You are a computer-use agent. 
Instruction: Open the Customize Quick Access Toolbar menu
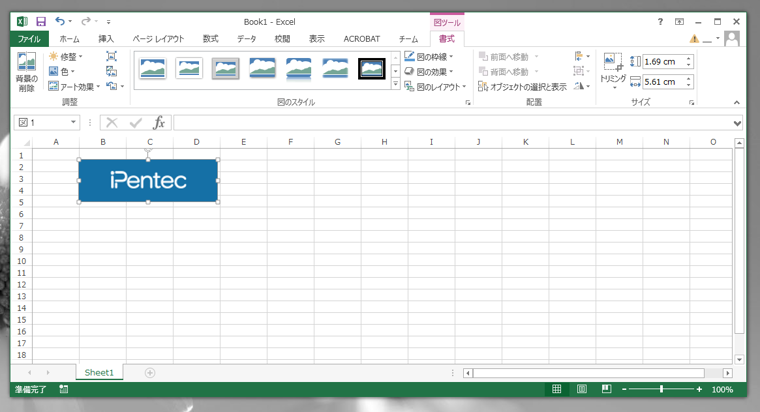pyautogui.click(x=109, y=22)
